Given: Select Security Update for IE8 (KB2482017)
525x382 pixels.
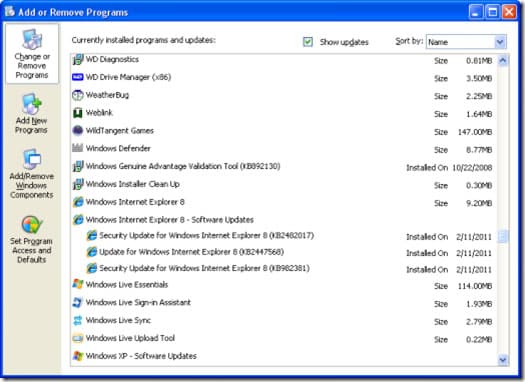Looking at the screenshot, I should (207, 235).
